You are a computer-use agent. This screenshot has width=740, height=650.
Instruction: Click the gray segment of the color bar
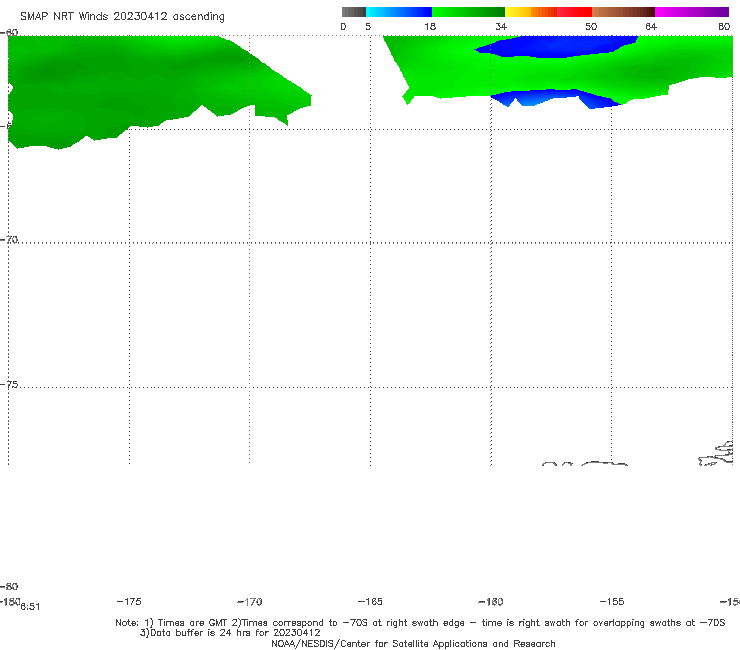[x=354, y=12]
